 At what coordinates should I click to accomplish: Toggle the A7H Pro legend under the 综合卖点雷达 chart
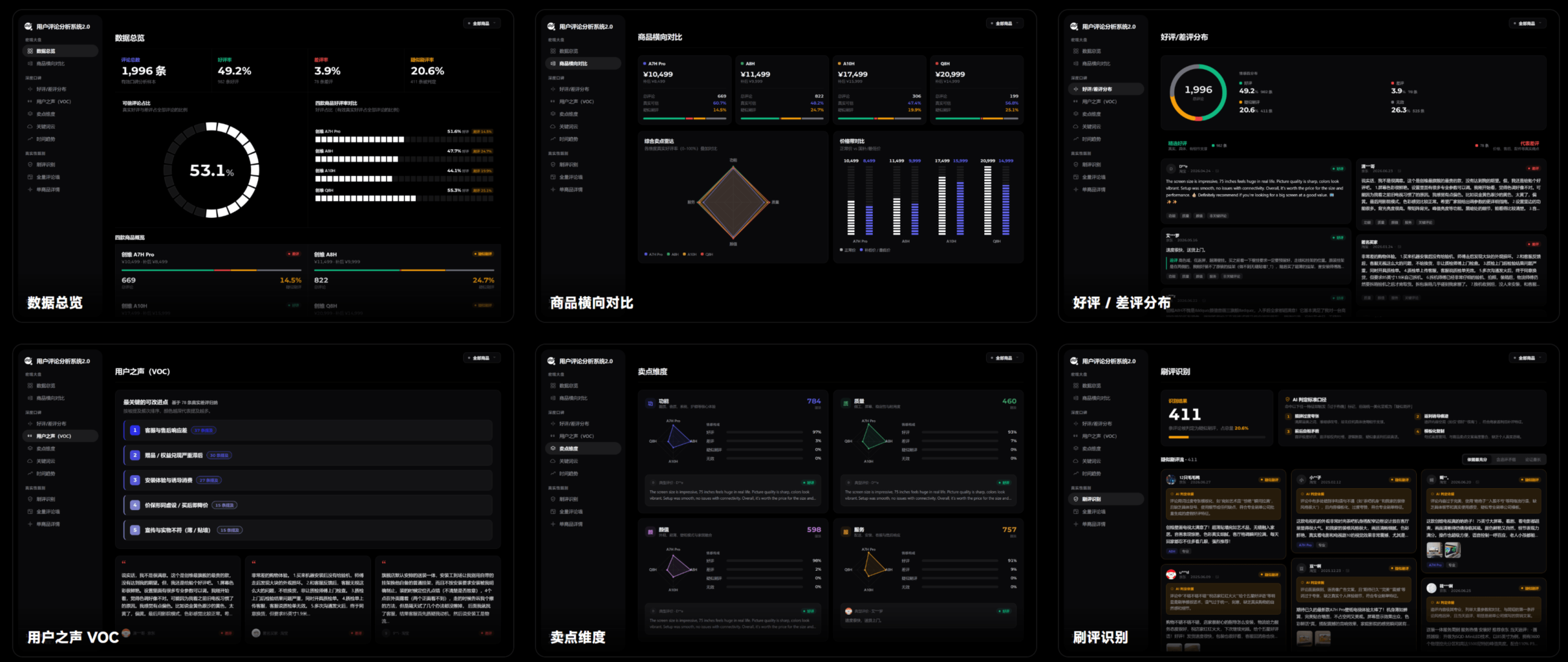[x=655, y=254]
